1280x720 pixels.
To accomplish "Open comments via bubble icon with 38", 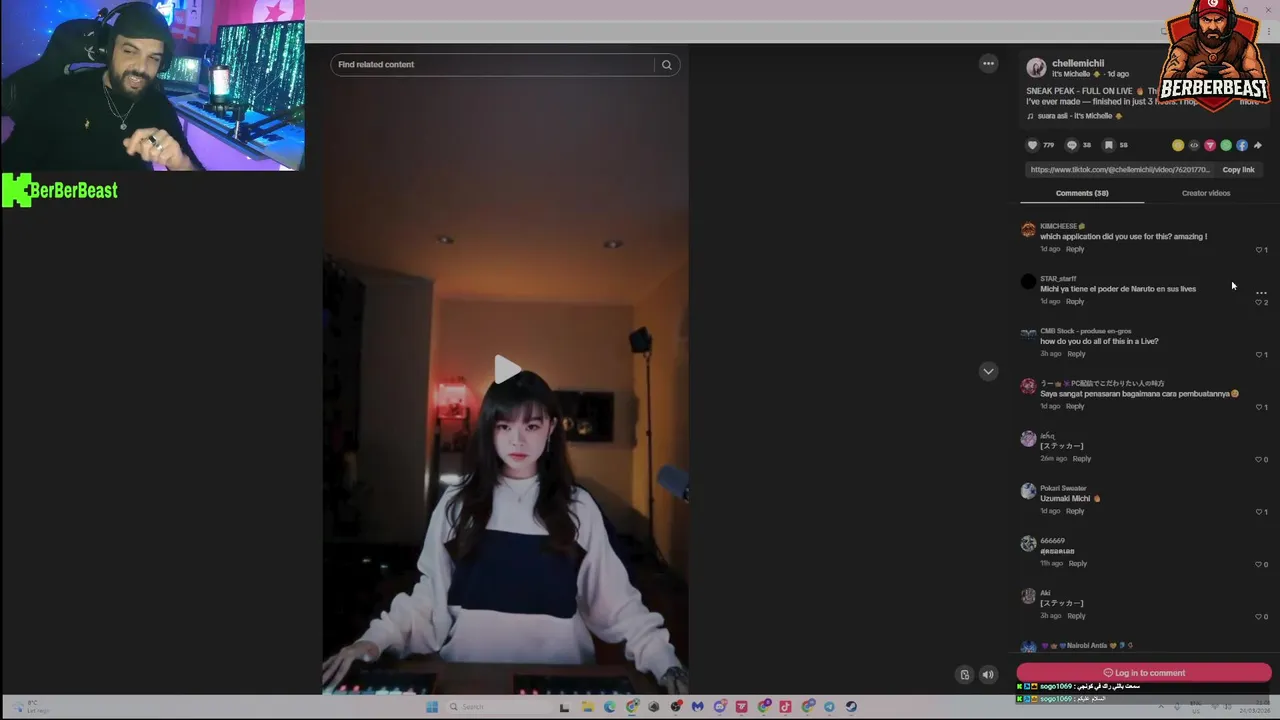I will pos(1072,145).
